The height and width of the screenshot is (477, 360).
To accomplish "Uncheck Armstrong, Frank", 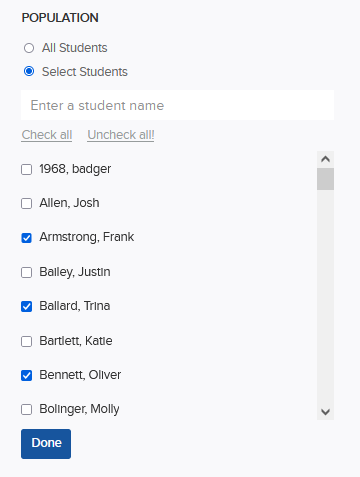I will coord(26,238).
